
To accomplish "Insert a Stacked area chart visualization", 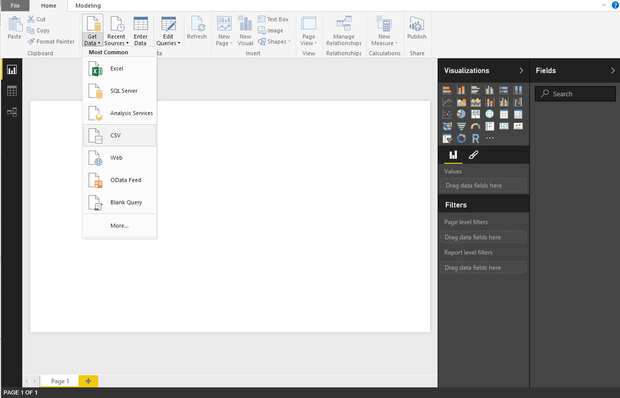I will pos(475,102).
